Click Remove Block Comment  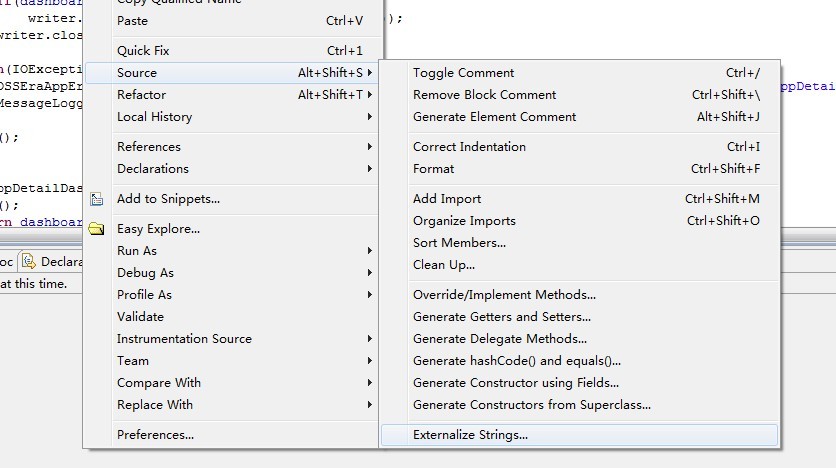[x=484, y=95]
